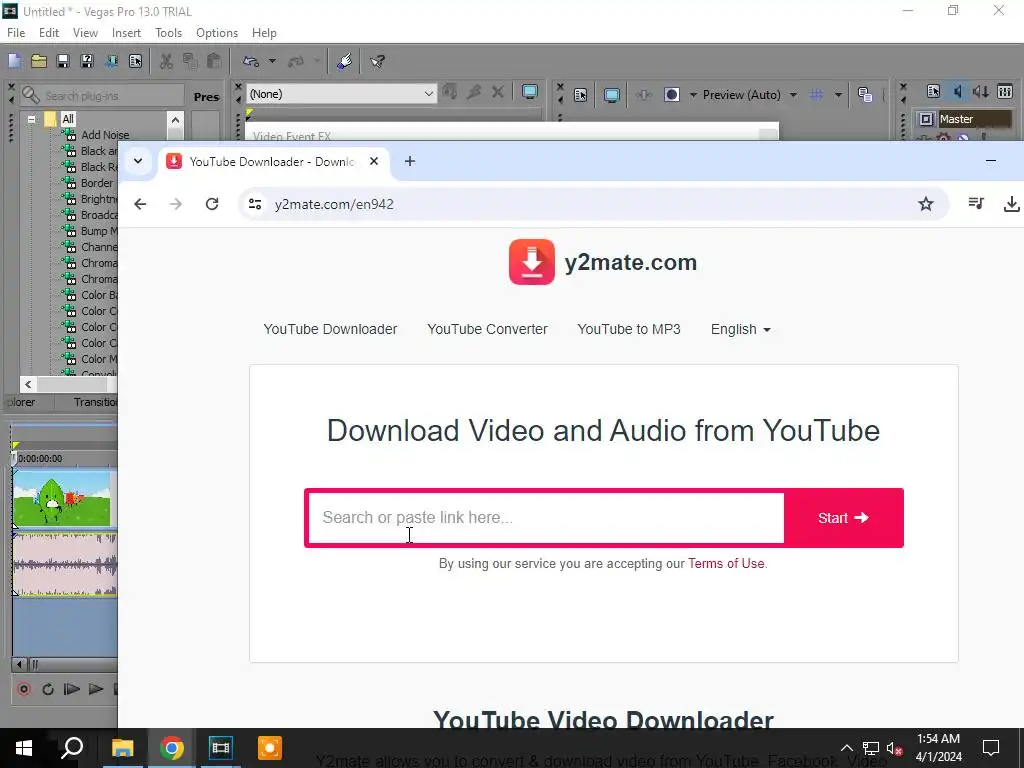
Task: Toggle Loop Playback in Vegas transport
Action: pos(48,689)
